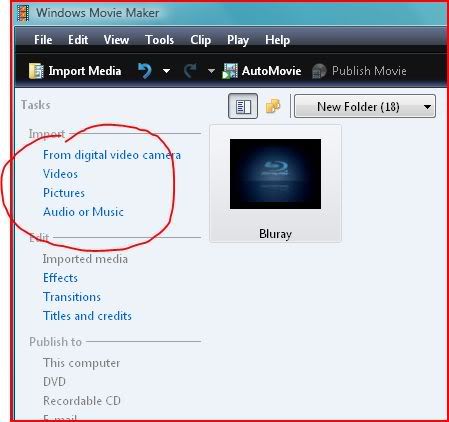
Task: Open the Tools menu
Action: (159, 40)
